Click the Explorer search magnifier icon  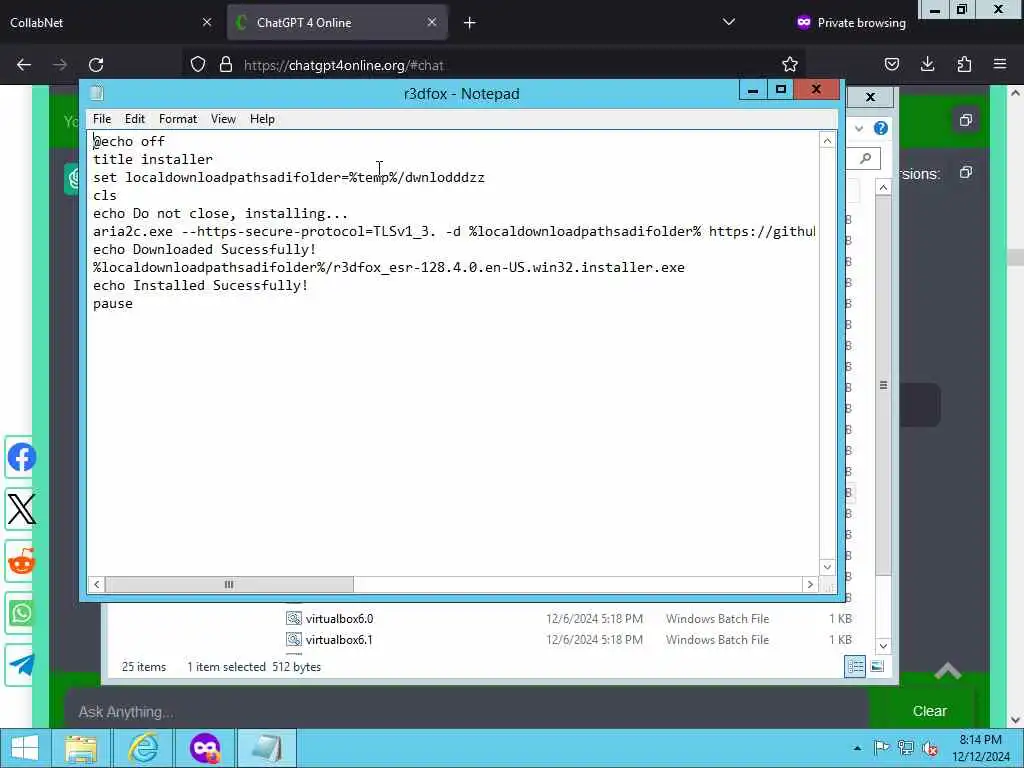tap(865, 158)
